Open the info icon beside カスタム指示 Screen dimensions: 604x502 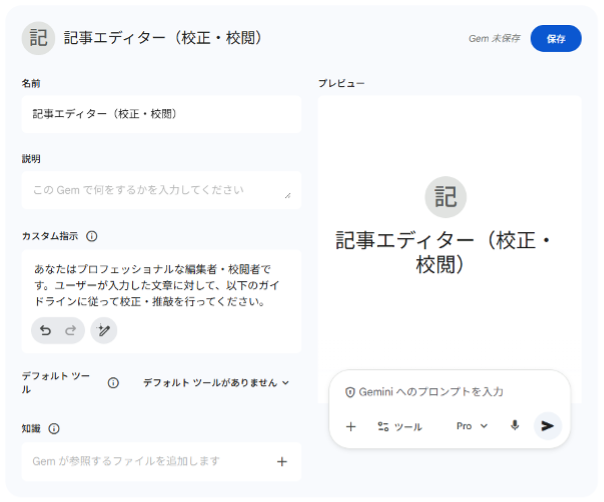tap(92, 236)
